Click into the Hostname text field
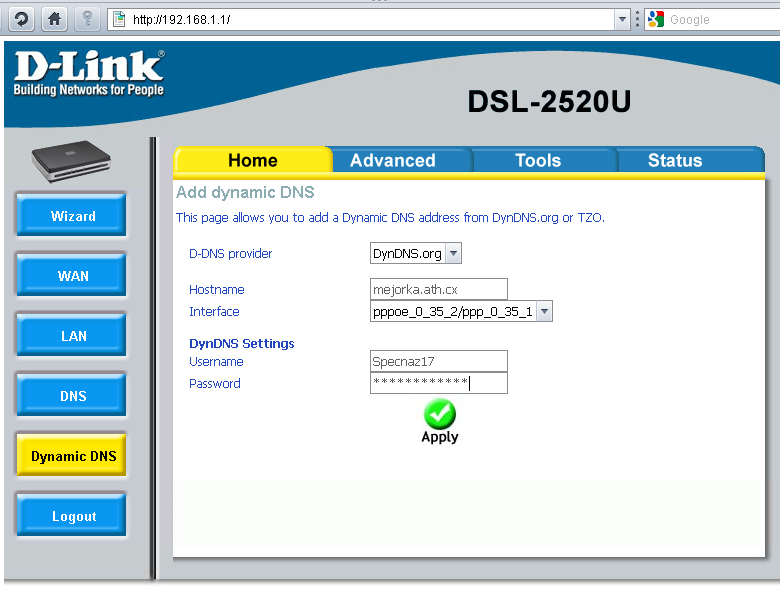The height and width of the screenshot is (590, 780). point(438,290)
